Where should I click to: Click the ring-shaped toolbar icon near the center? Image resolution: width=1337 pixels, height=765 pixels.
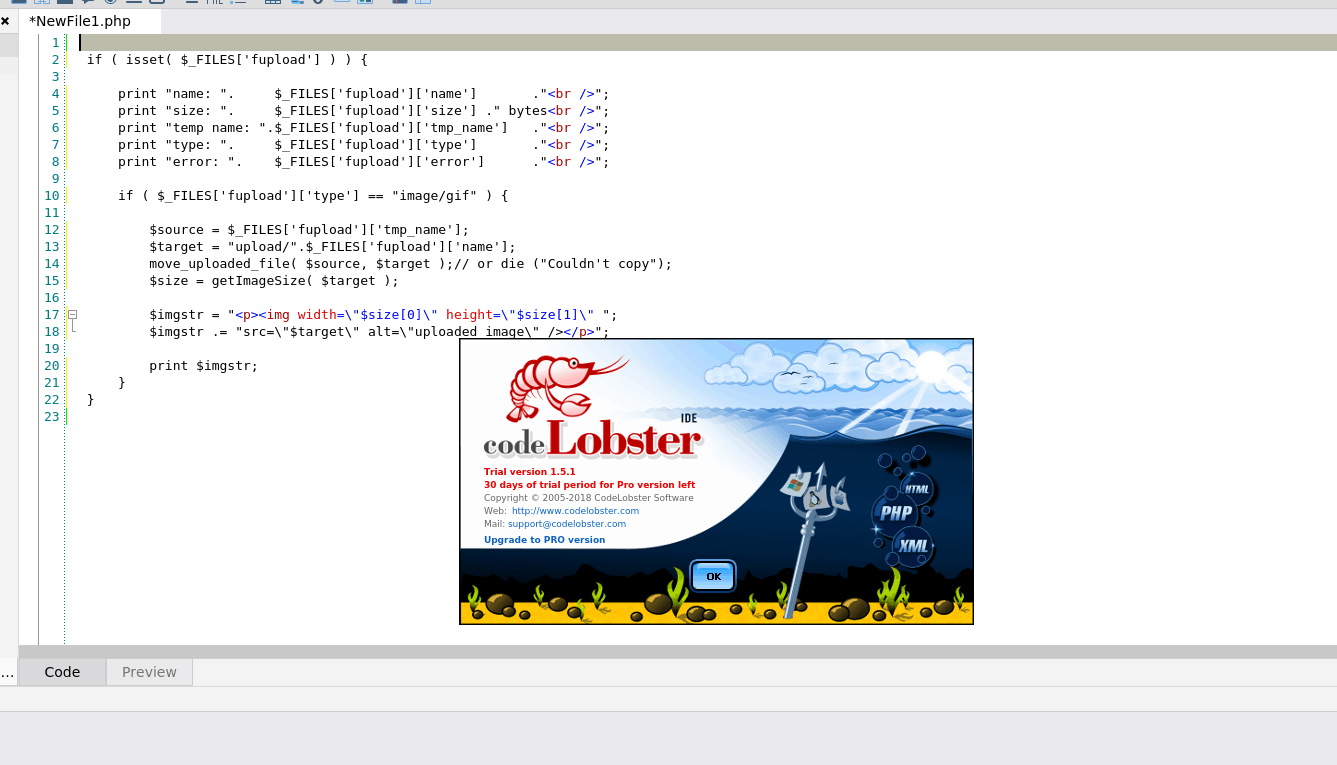[318, 4]
